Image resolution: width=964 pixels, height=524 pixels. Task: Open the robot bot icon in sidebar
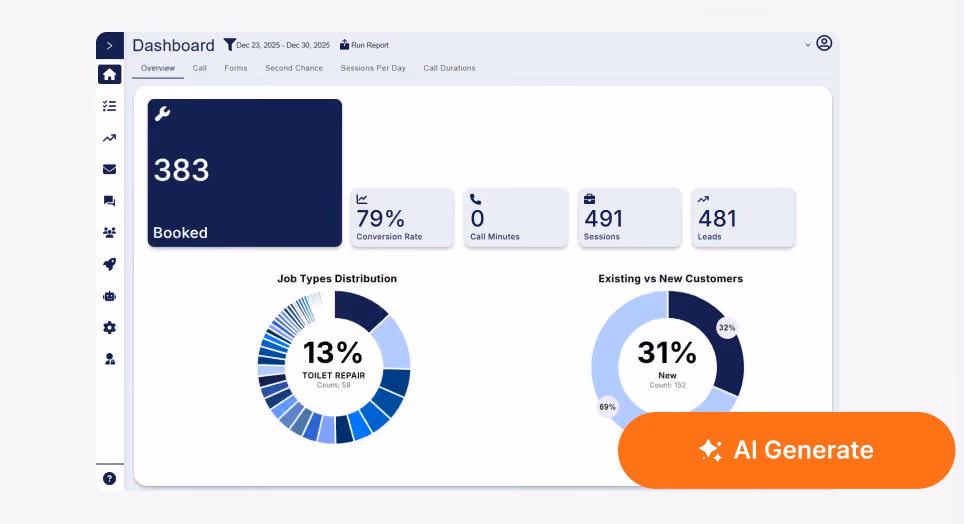(x=109, y=296)
